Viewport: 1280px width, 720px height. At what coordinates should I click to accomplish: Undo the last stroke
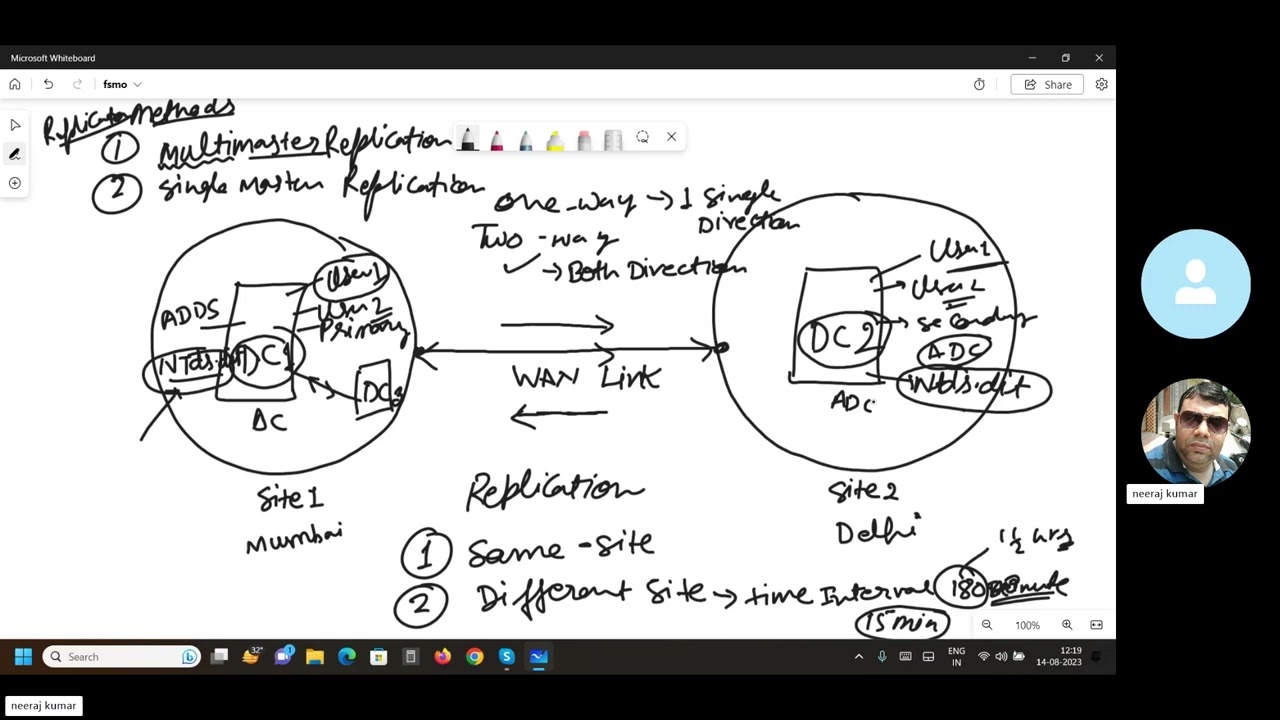pyautogui.click(x=48, y=84)
